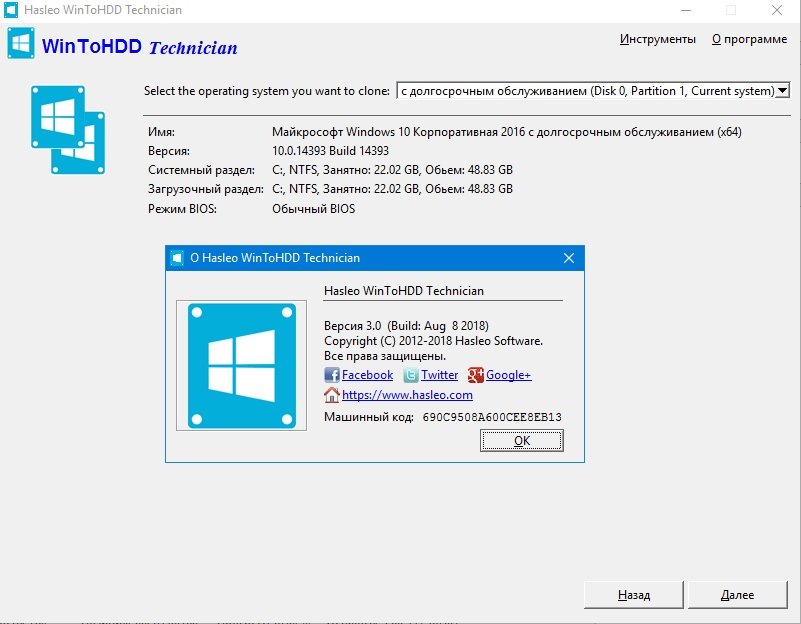Click the Загрузочный раздел label

click(206, 189)
